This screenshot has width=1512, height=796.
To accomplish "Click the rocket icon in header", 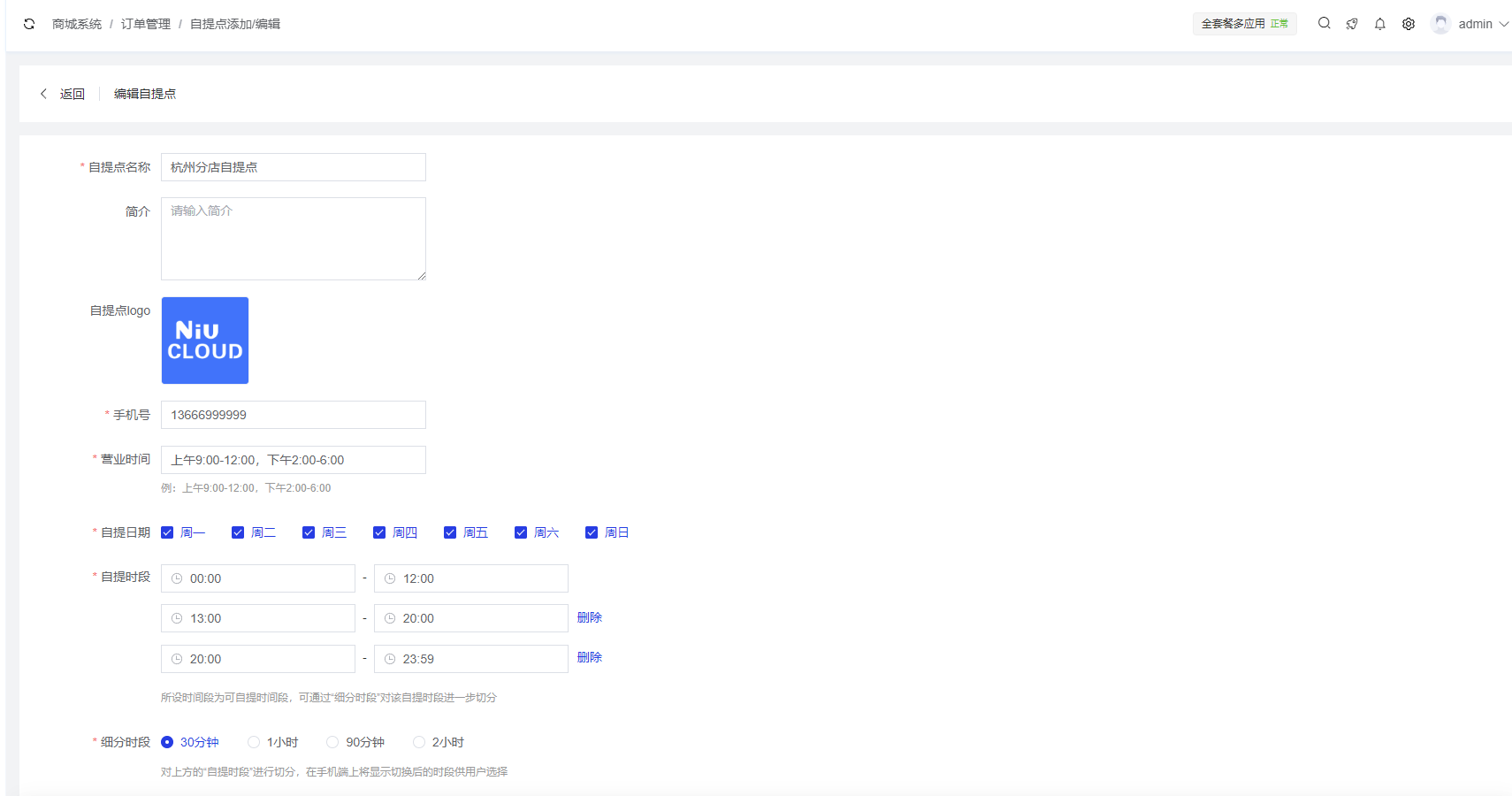I will tap(1352, 24).
